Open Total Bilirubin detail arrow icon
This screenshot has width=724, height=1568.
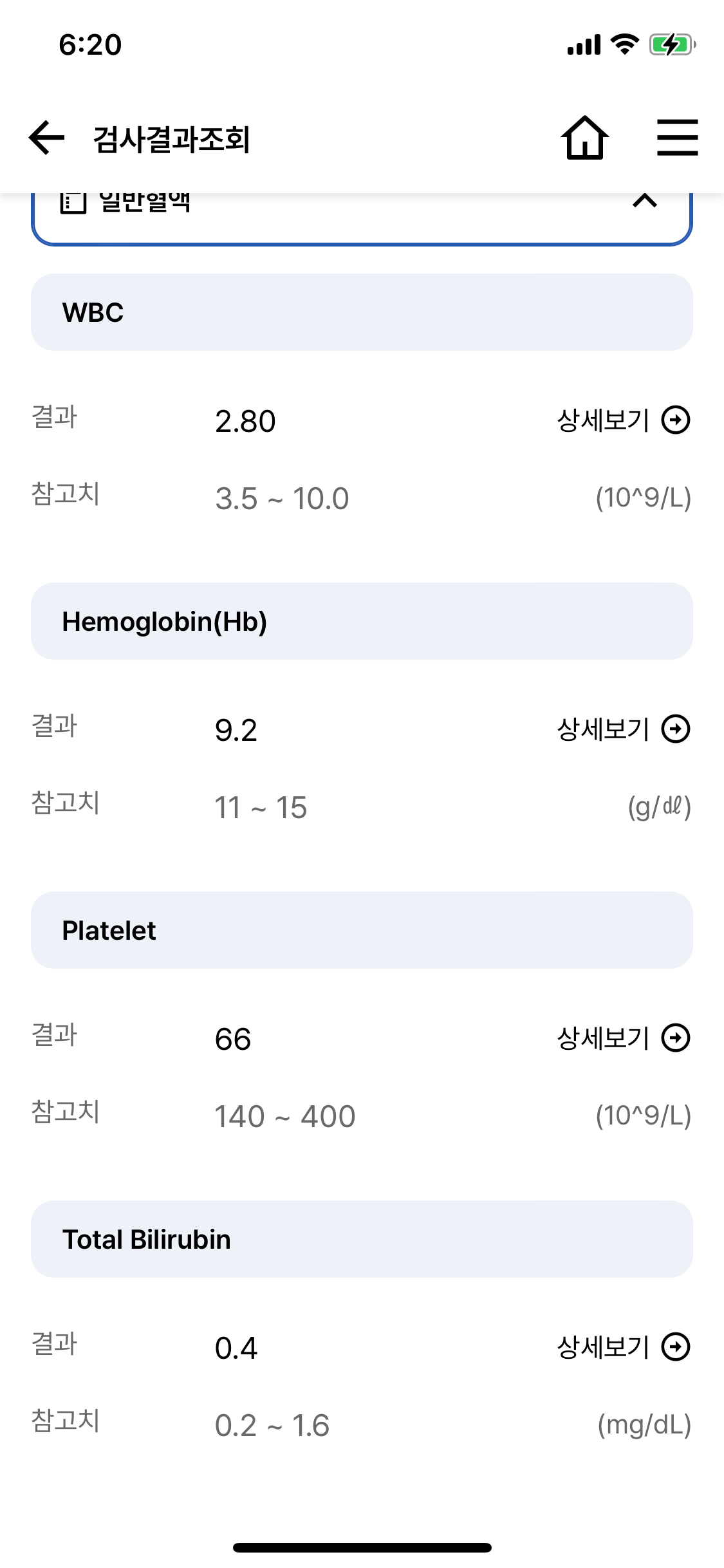coord(676,1347)
